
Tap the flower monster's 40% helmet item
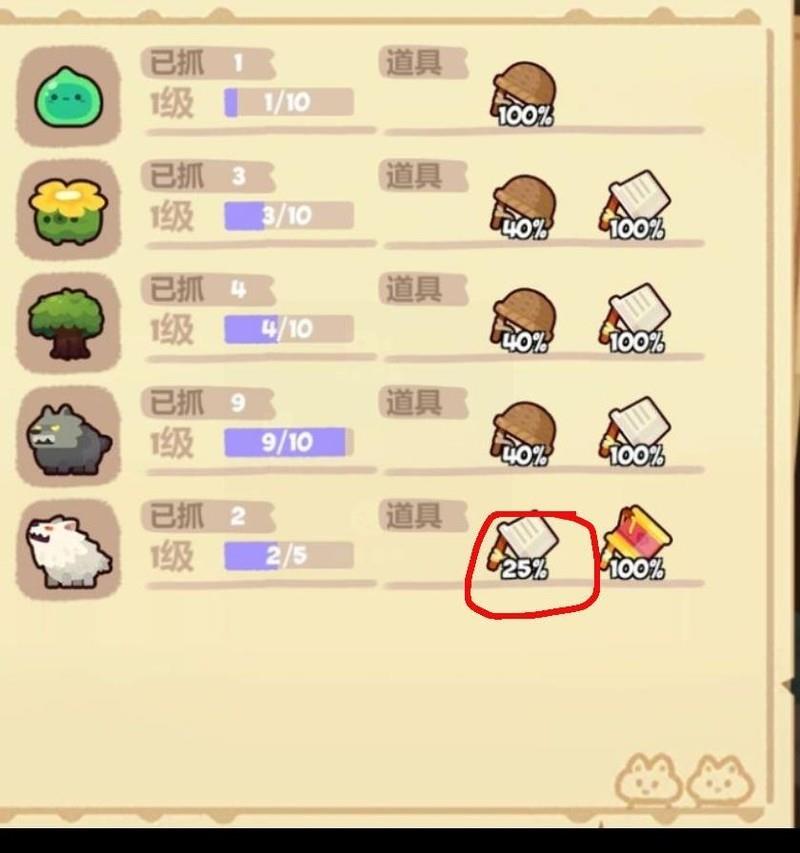[524, 208]
